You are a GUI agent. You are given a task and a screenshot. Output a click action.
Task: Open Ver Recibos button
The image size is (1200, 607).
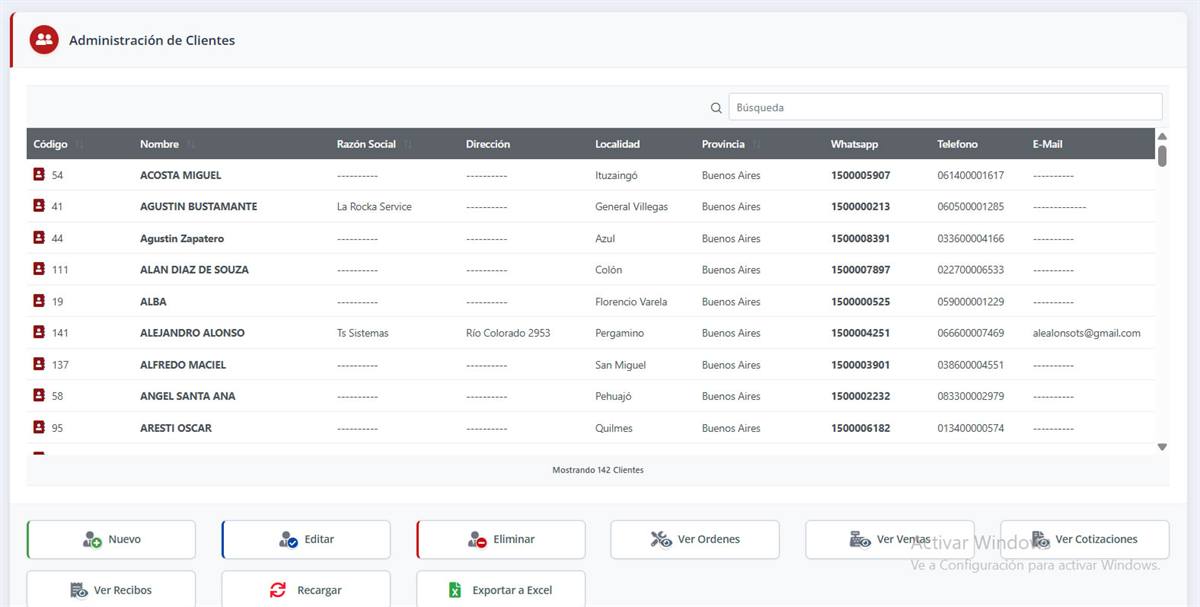pos(111,589)
